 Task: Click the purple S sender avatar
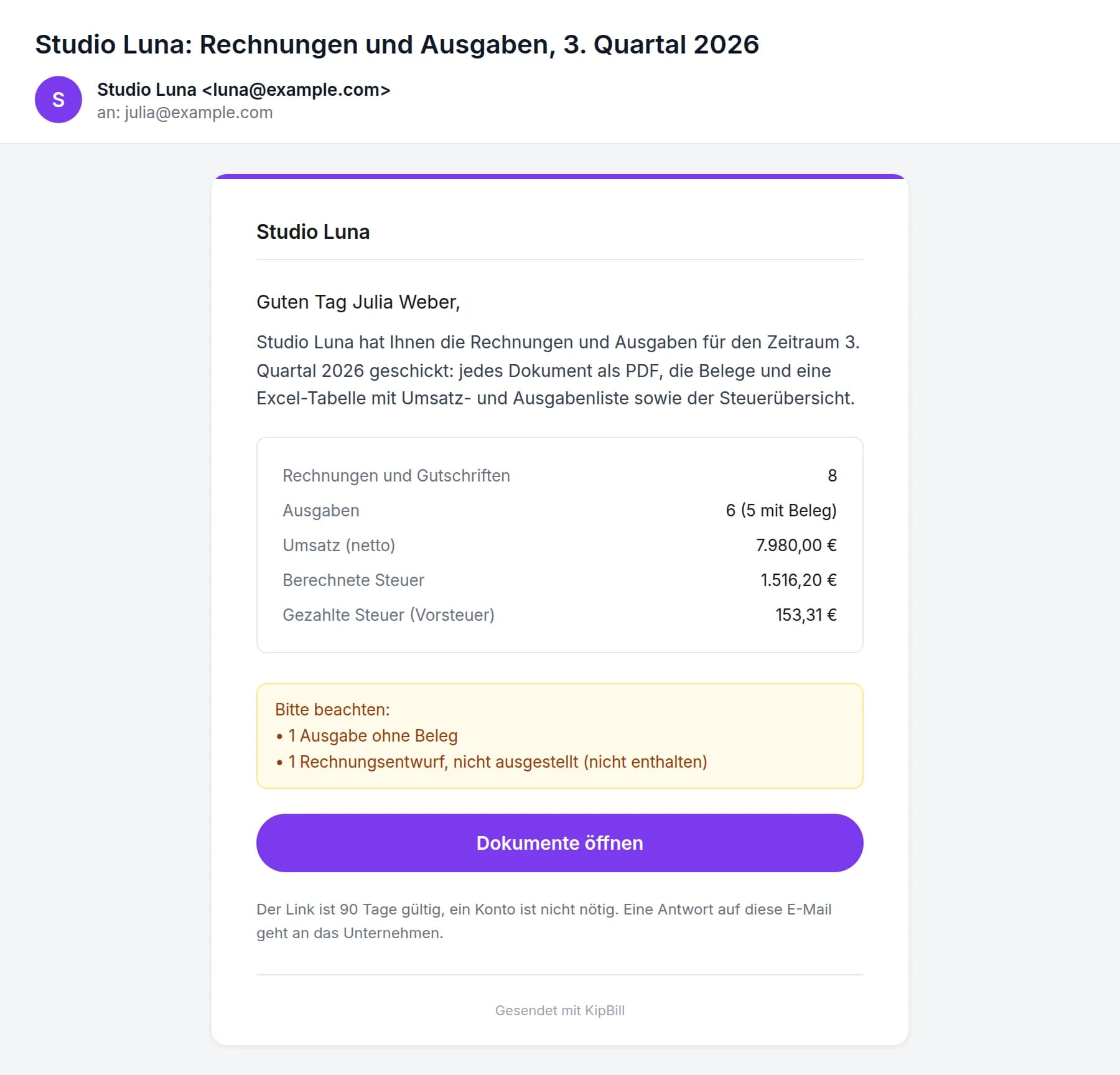pos(58,100)
